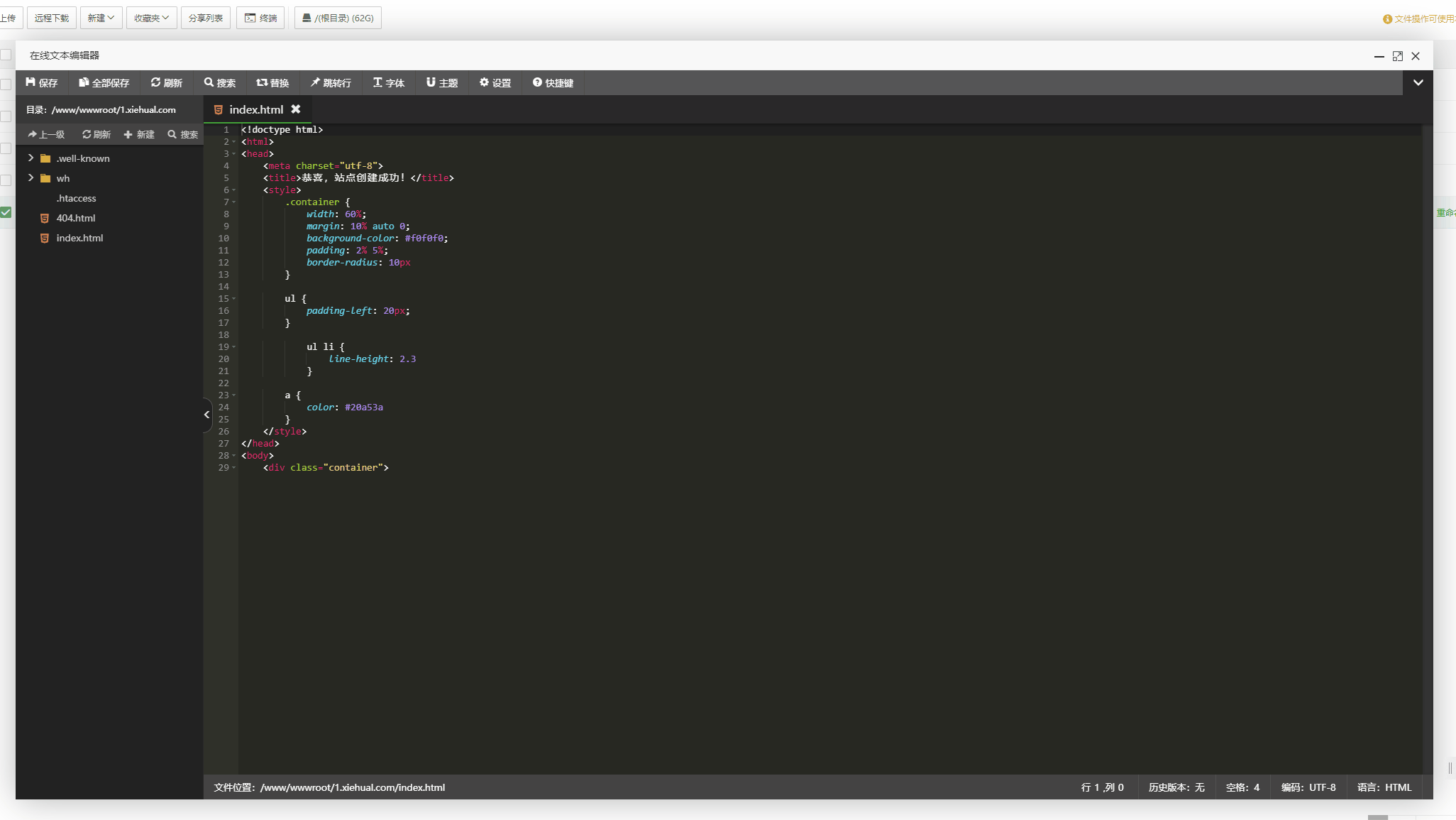This screenshot has width=1456, height=820.
Task: Click Remote Download (远程下载) button
Action: (x=52, y=18)
